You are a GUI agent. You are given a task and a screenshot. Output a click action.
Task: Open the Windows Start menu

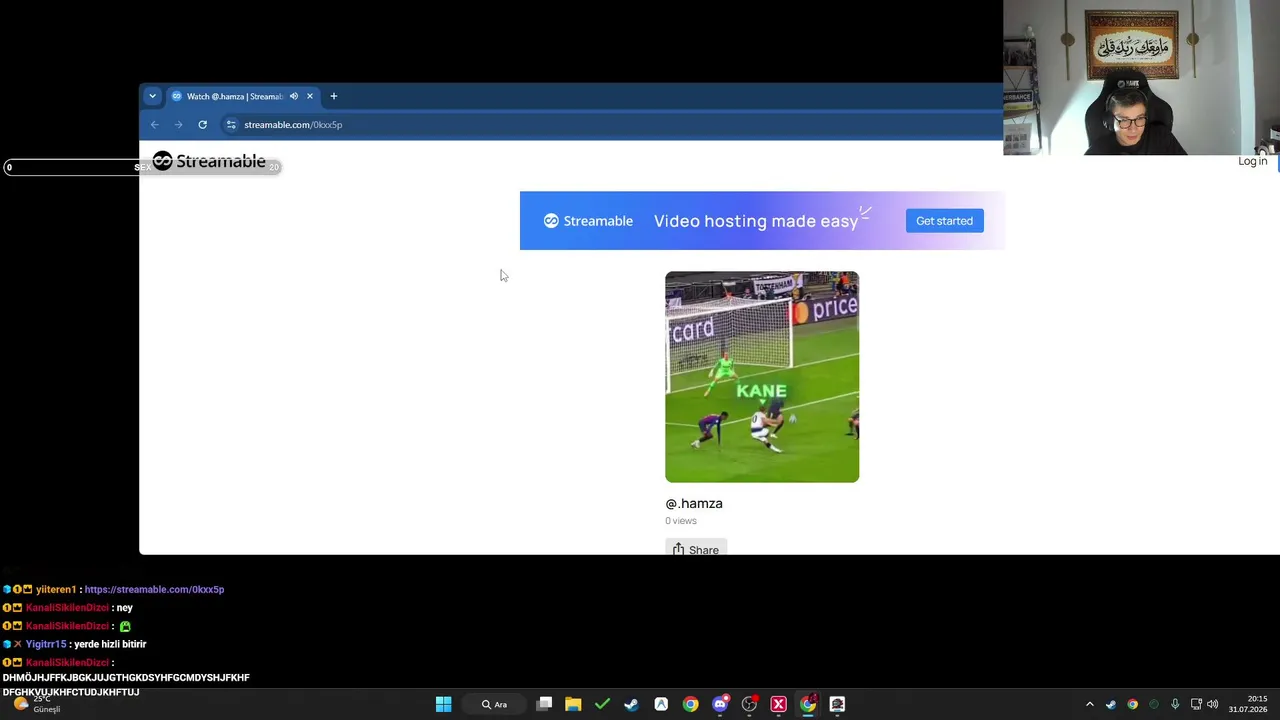pos(443,704)
